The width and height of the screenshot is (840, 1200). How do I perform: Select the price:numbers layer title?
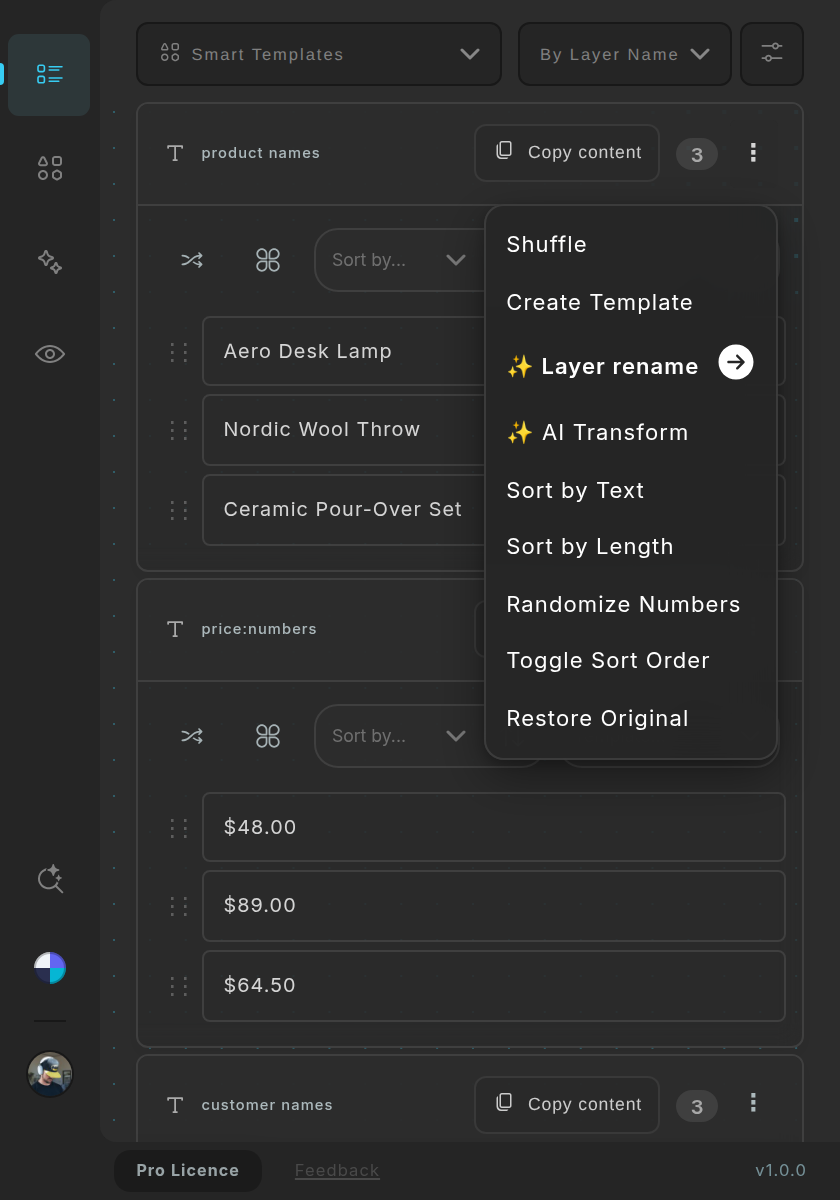click(x=259, y=629)
